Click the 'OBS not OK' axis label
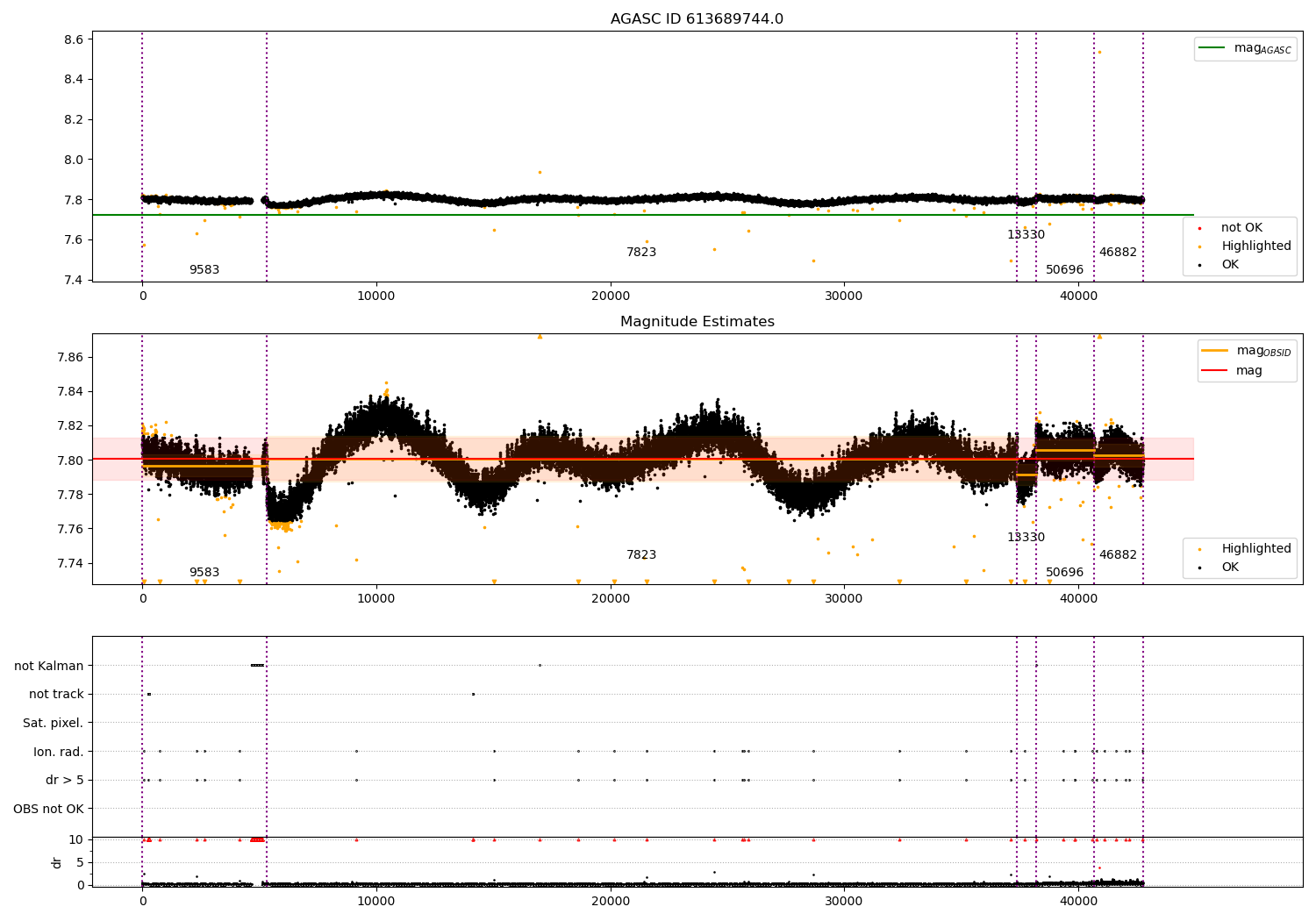1316x921 pixels. pos(49,809)
